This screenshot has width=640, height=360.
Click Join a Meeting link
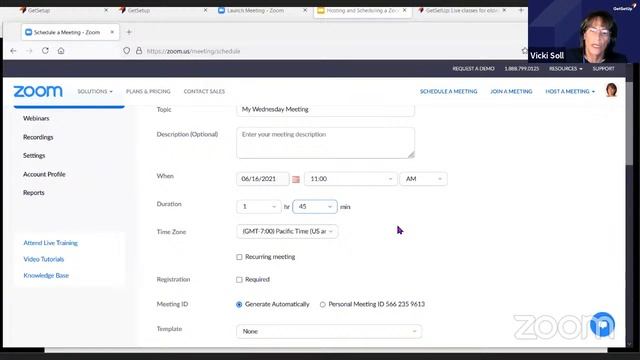(x=511, y=91)
